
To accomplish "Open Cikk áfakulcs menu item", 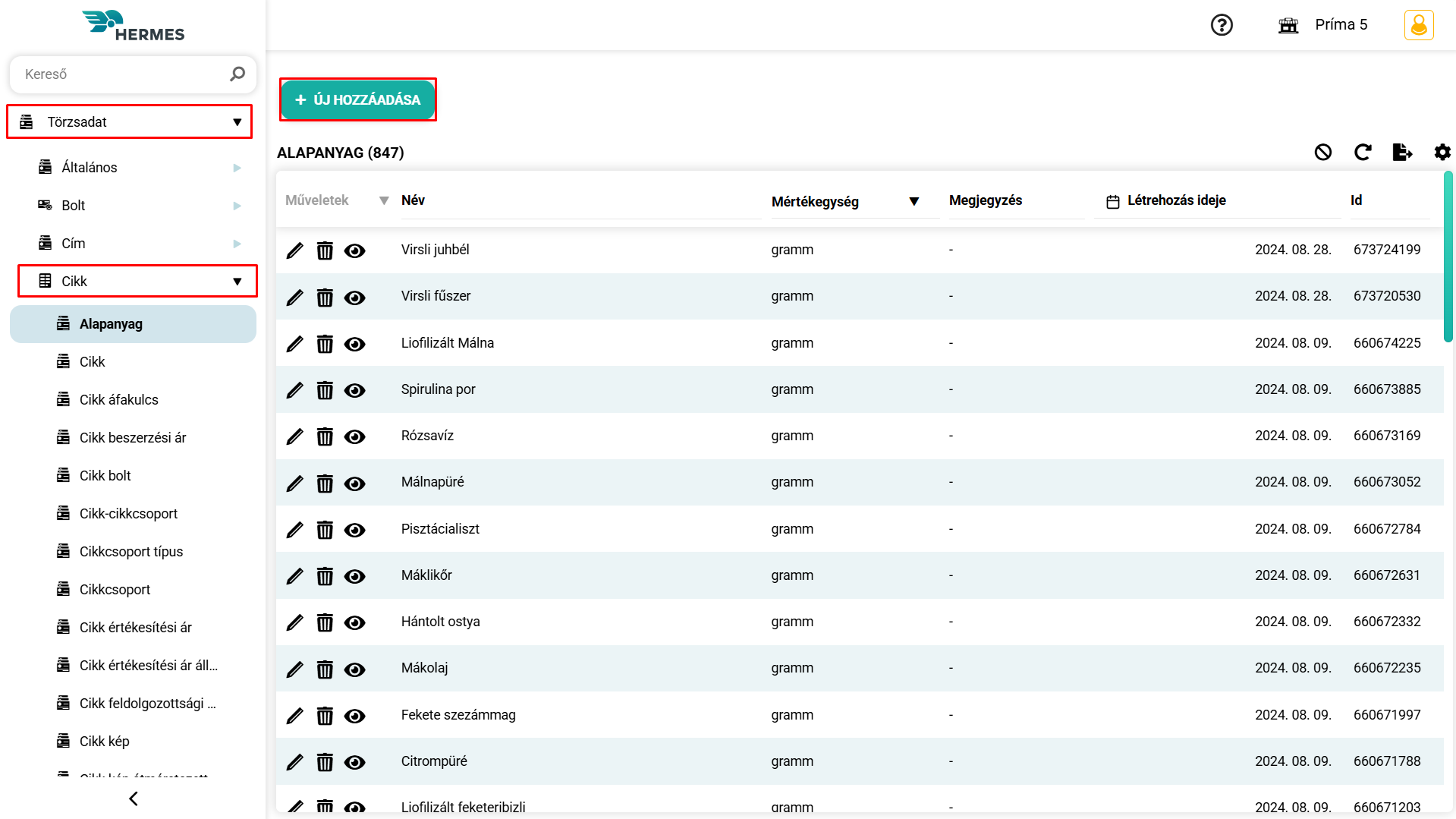I will click(119, 400).
